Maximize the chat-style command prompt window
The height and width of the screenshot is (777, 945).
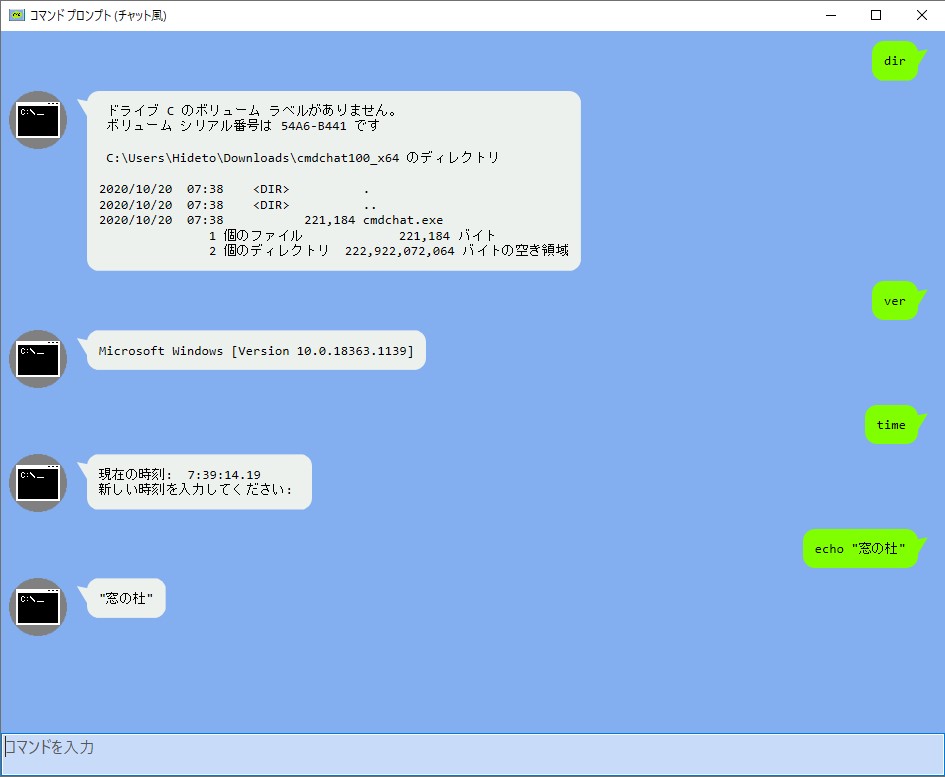coord(876,15)
